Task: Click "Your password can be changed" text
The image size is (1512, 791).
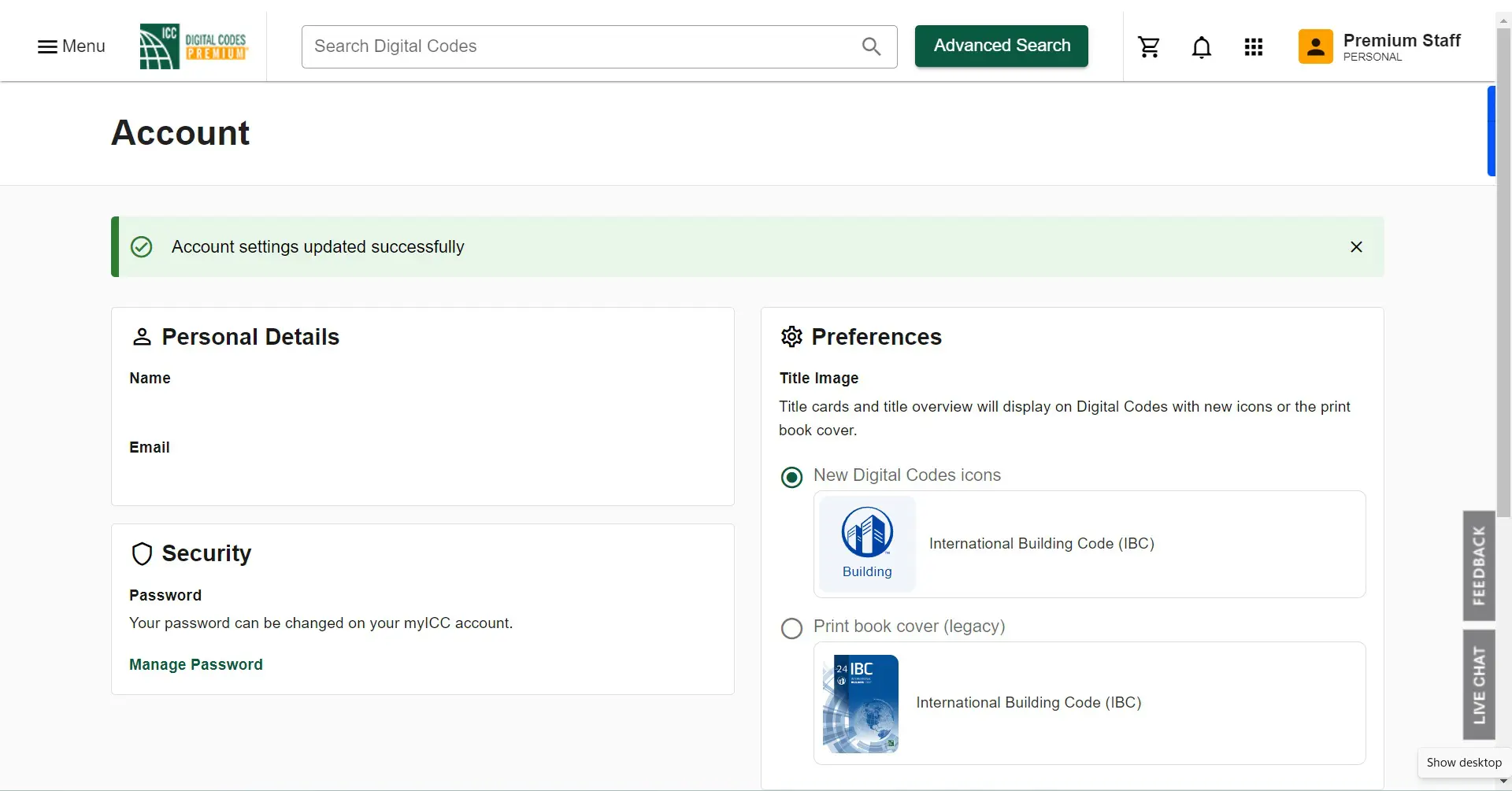Action: 321,623
